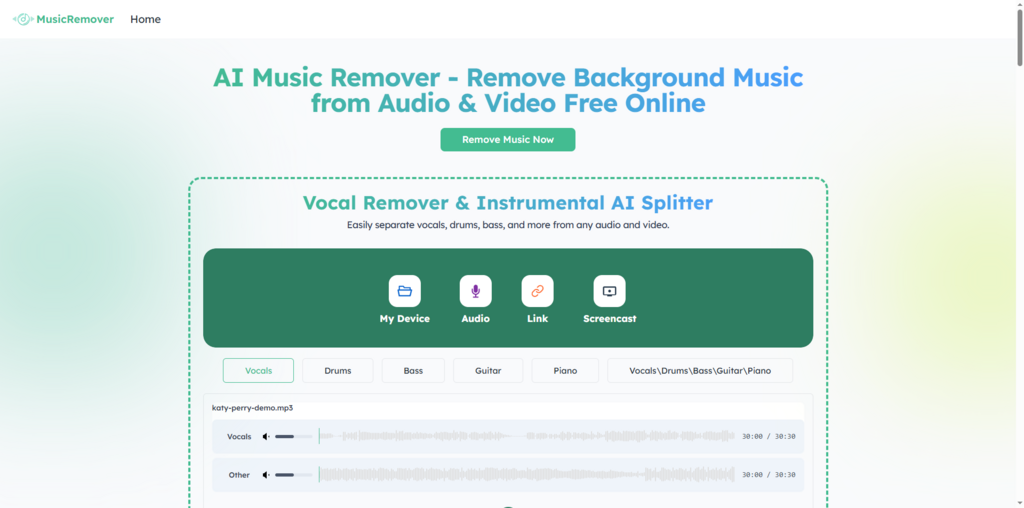1024x508 pixels.
Task: Click the 'Easily separate vocals, drums, bass' subtitle
Action: tap(508, 225)
